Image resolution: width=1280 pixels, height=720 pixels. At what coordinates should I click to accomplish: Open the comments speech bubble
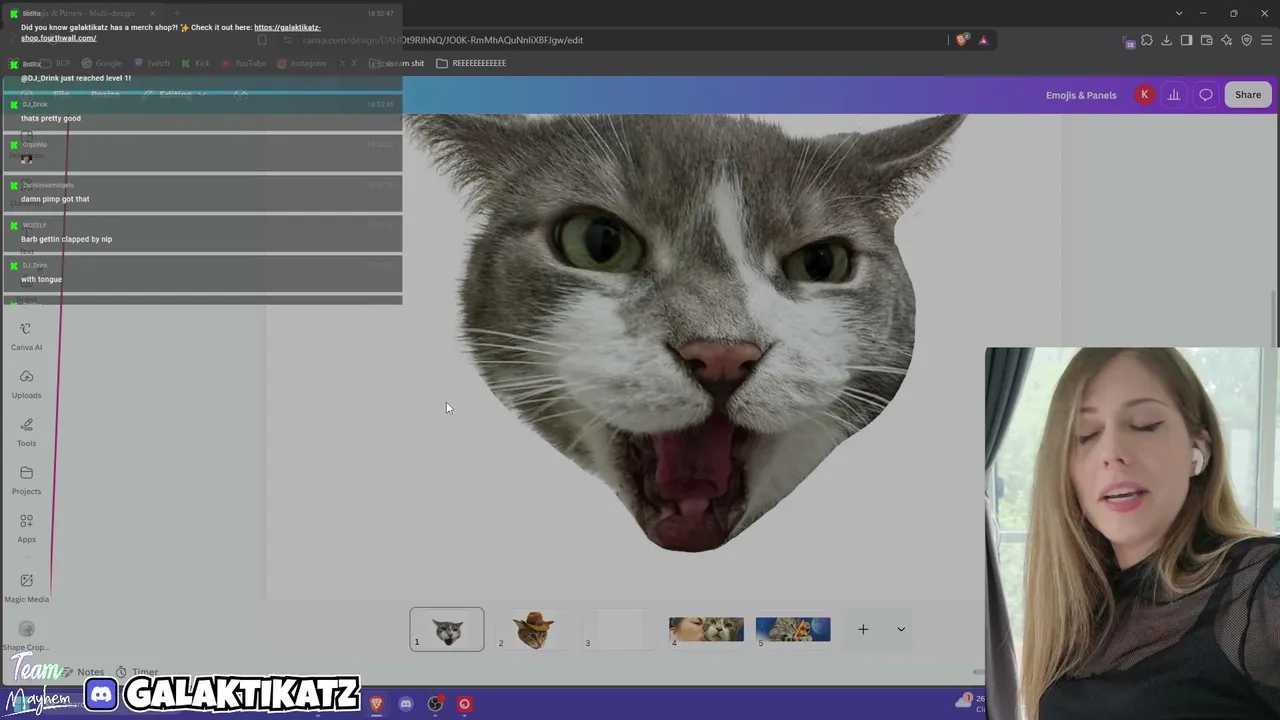1206,95
